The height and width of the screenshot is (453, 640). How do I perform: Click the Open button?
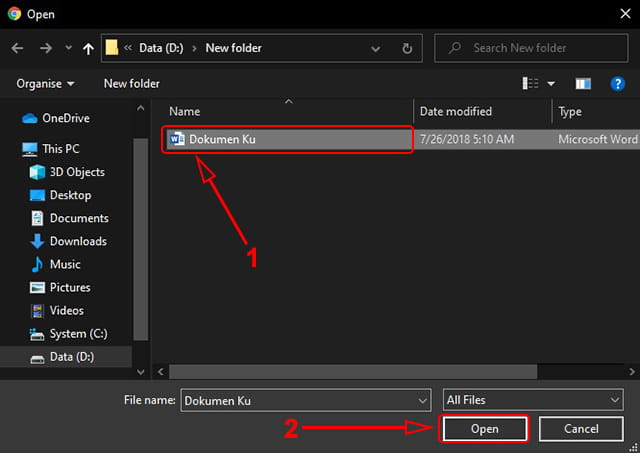[x=483, y=429]
